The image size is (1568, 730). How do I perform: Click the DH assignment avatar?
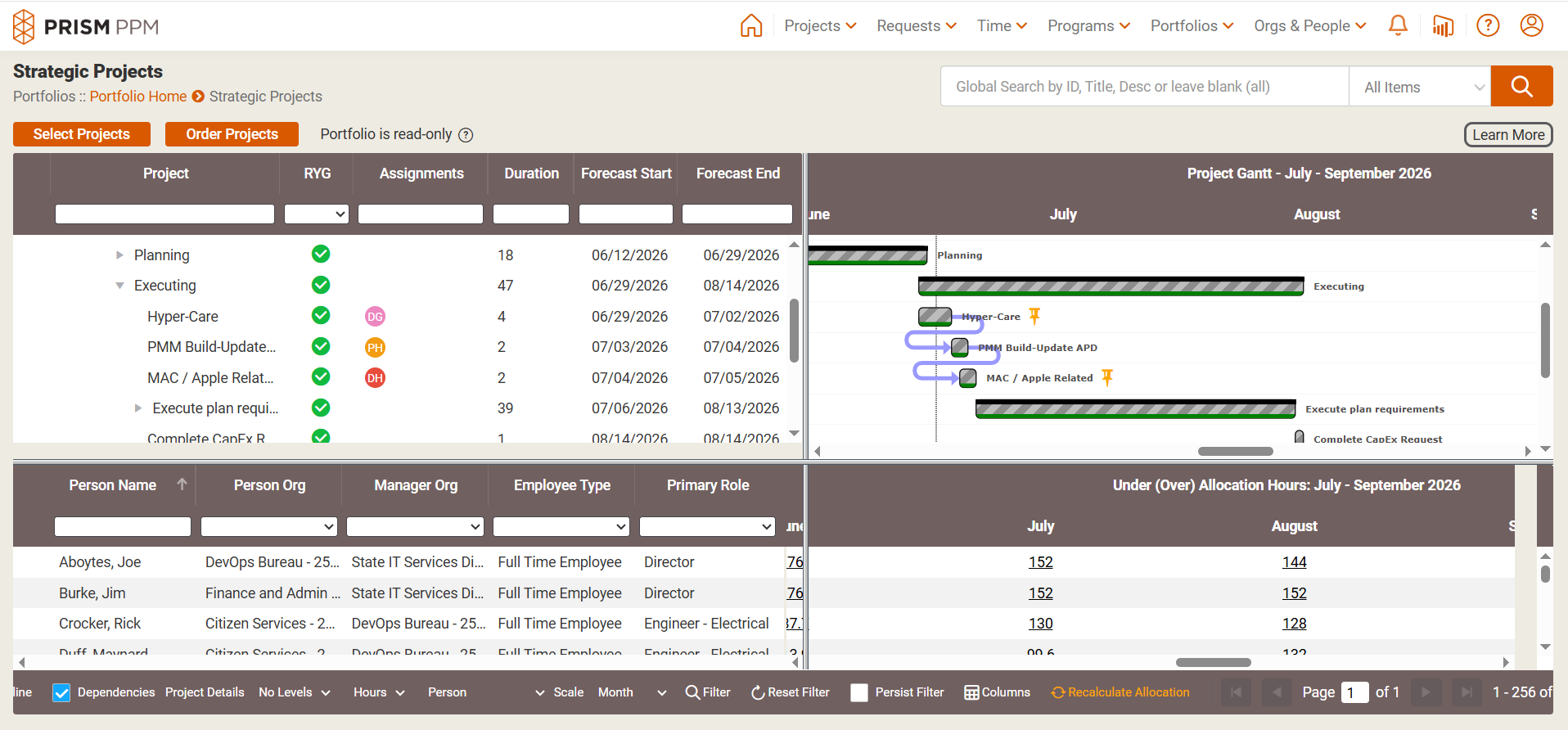(375, 378)
